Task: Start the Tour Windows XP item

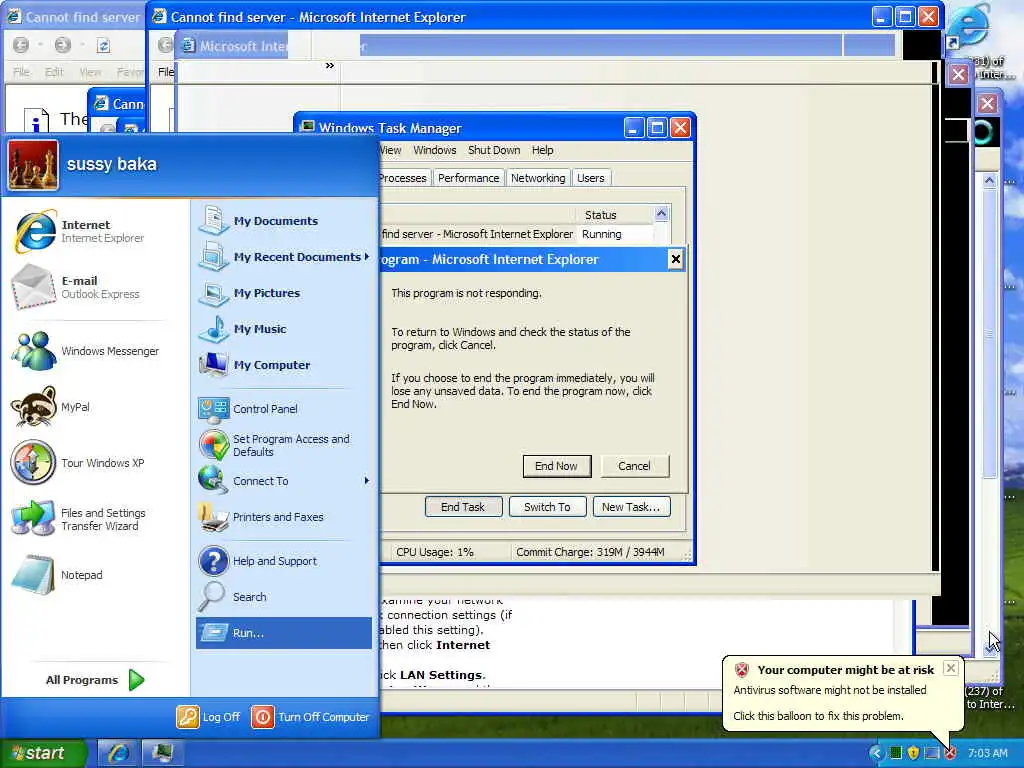Action: coord(91,463)
